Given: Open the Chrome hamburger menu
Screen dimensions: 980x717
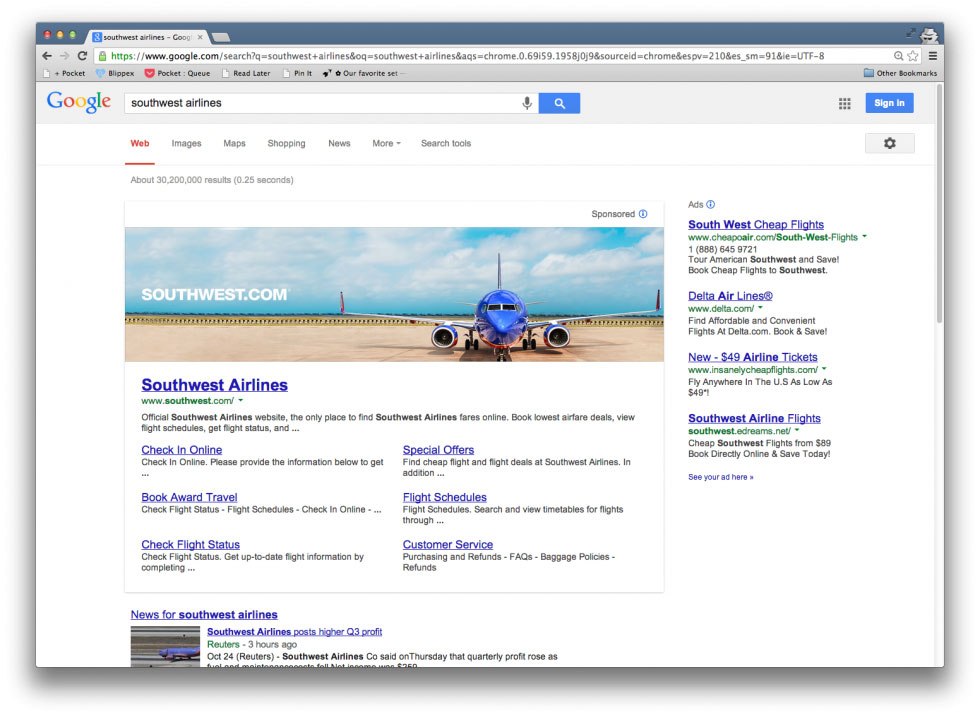Looking at the screenshot, I should point(933,56).
